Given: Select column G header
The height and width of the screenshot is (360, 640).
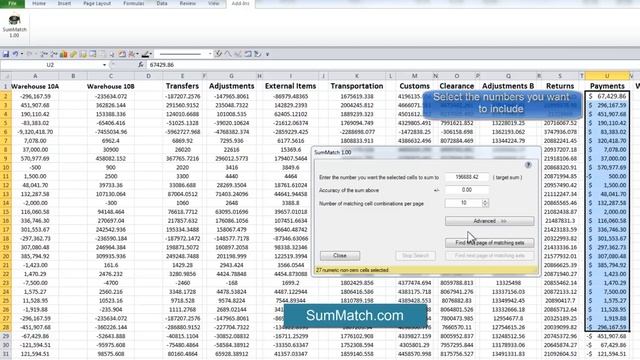Looking at the screenshot, I should (x=231, y=76).
